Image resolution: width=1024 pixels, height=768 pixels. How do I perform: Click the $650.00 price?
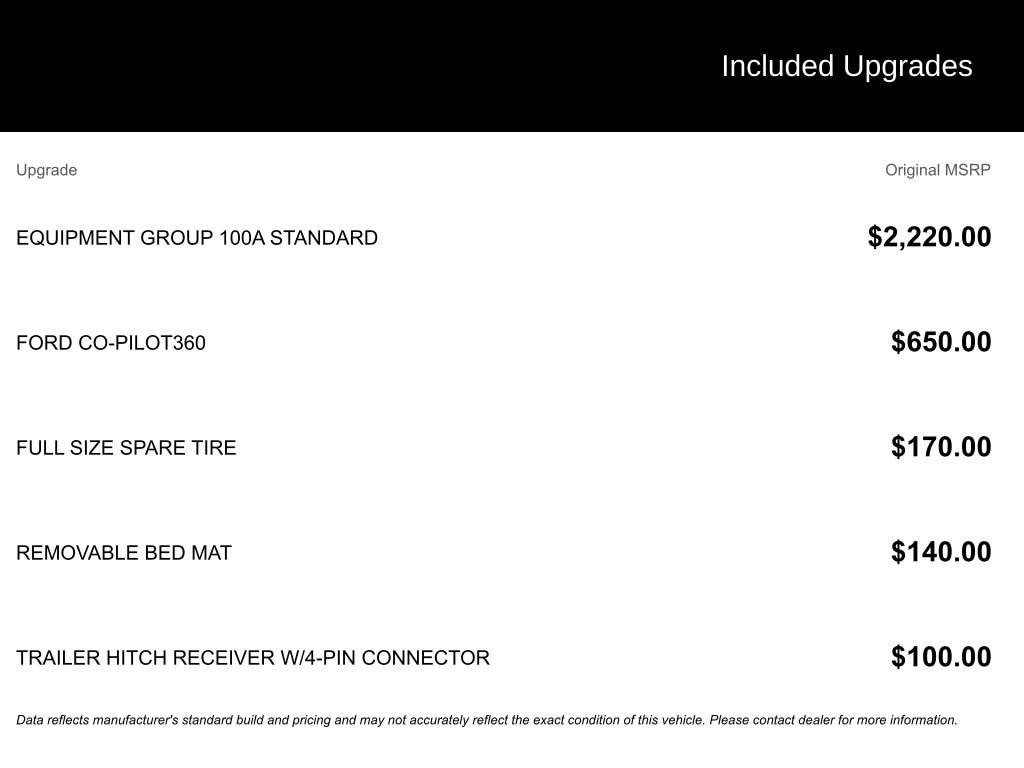(941, 342)
